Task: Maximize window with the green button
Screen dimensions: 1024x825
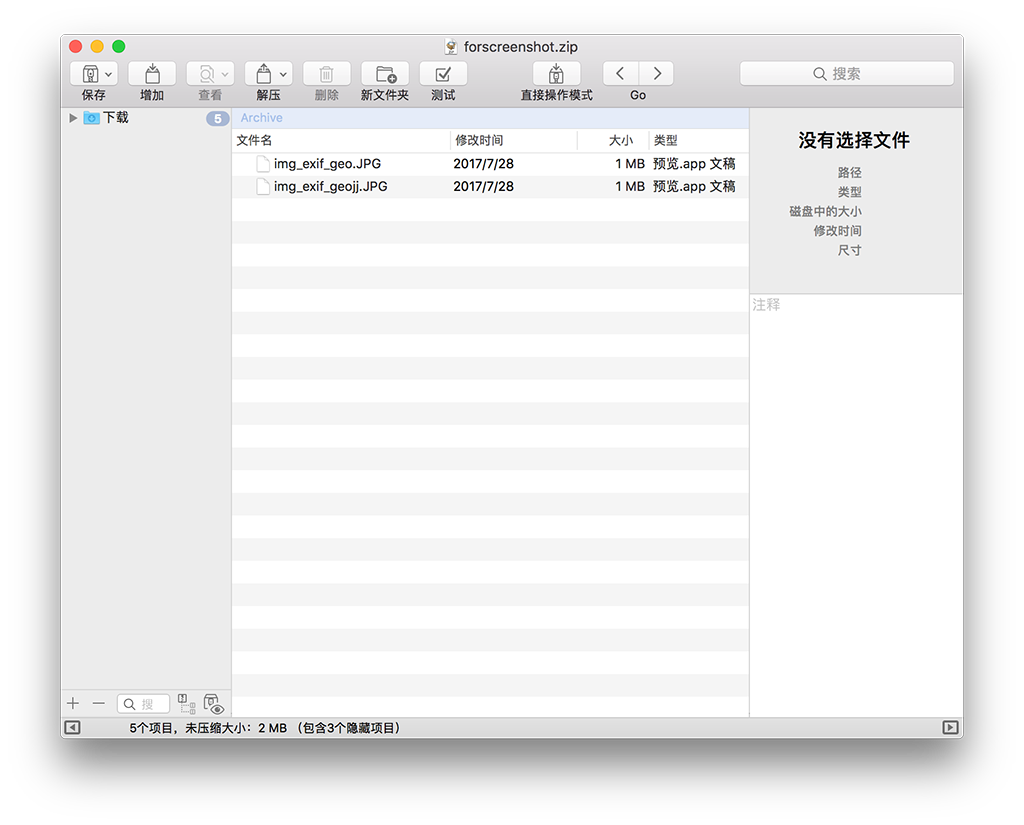Action: tap(119, 46)
